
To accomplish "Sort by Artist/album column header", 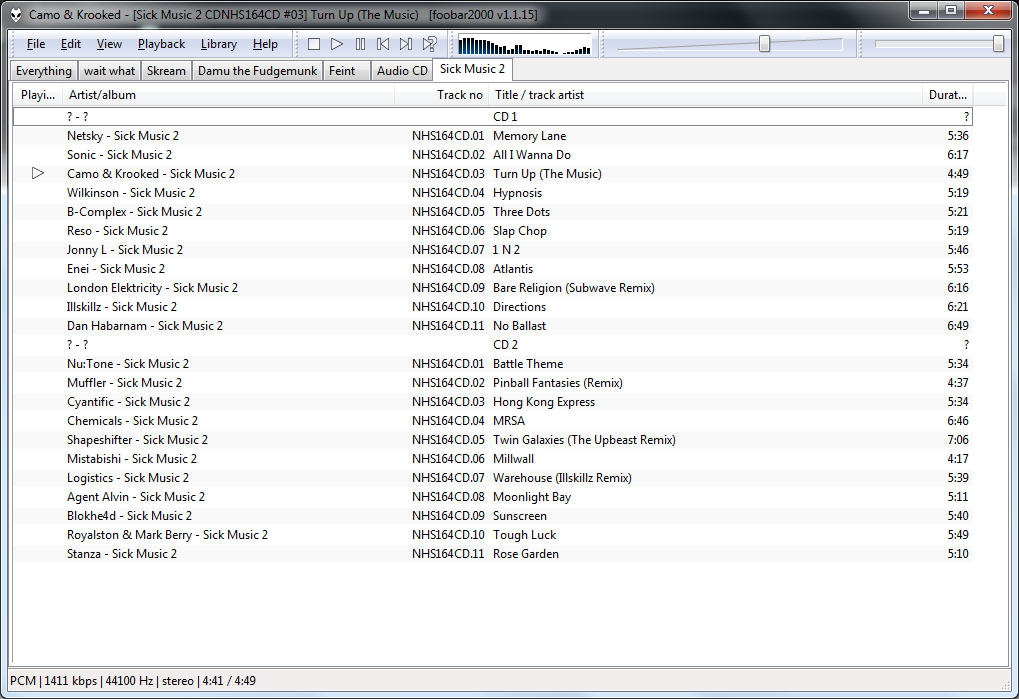I will point(229,95).
